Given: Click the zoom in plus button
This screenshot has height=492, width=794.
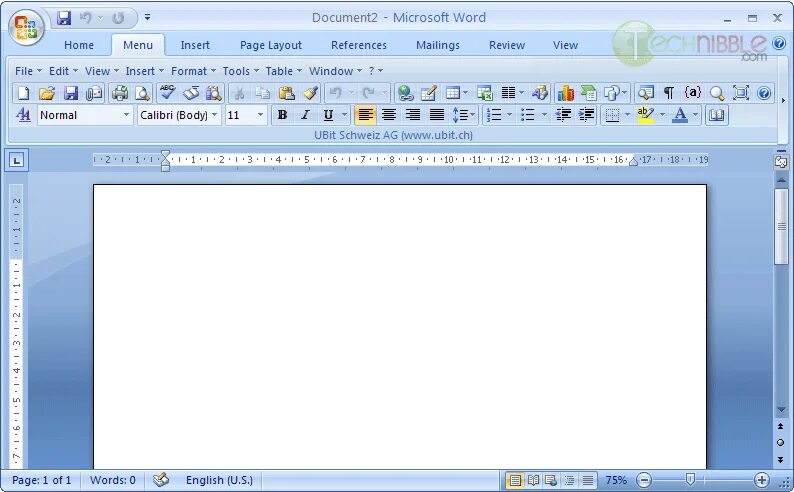Looking at the screenshot, I should click(x=762, y=480).
